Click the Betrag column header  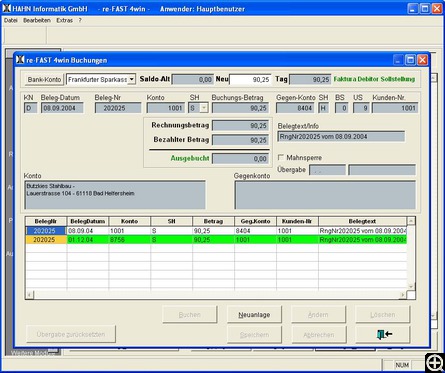click(213, 221)
